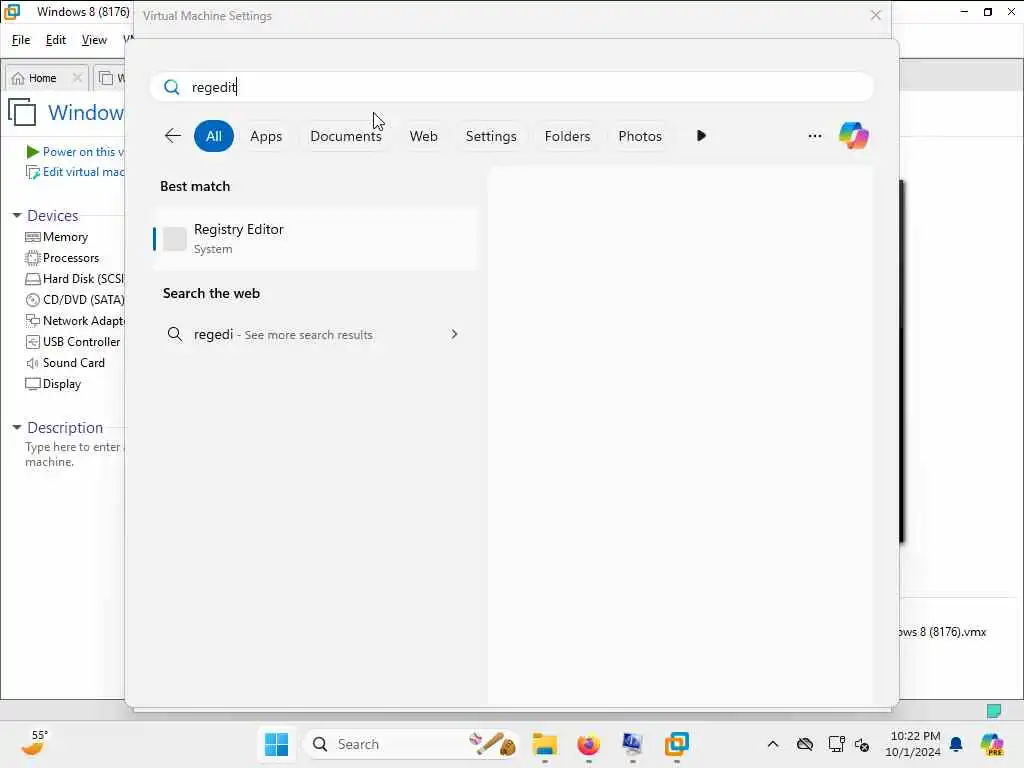Click the CD/DVD disc icon
The height and width of the screenshot is (768, 1024).
[33, 300]
